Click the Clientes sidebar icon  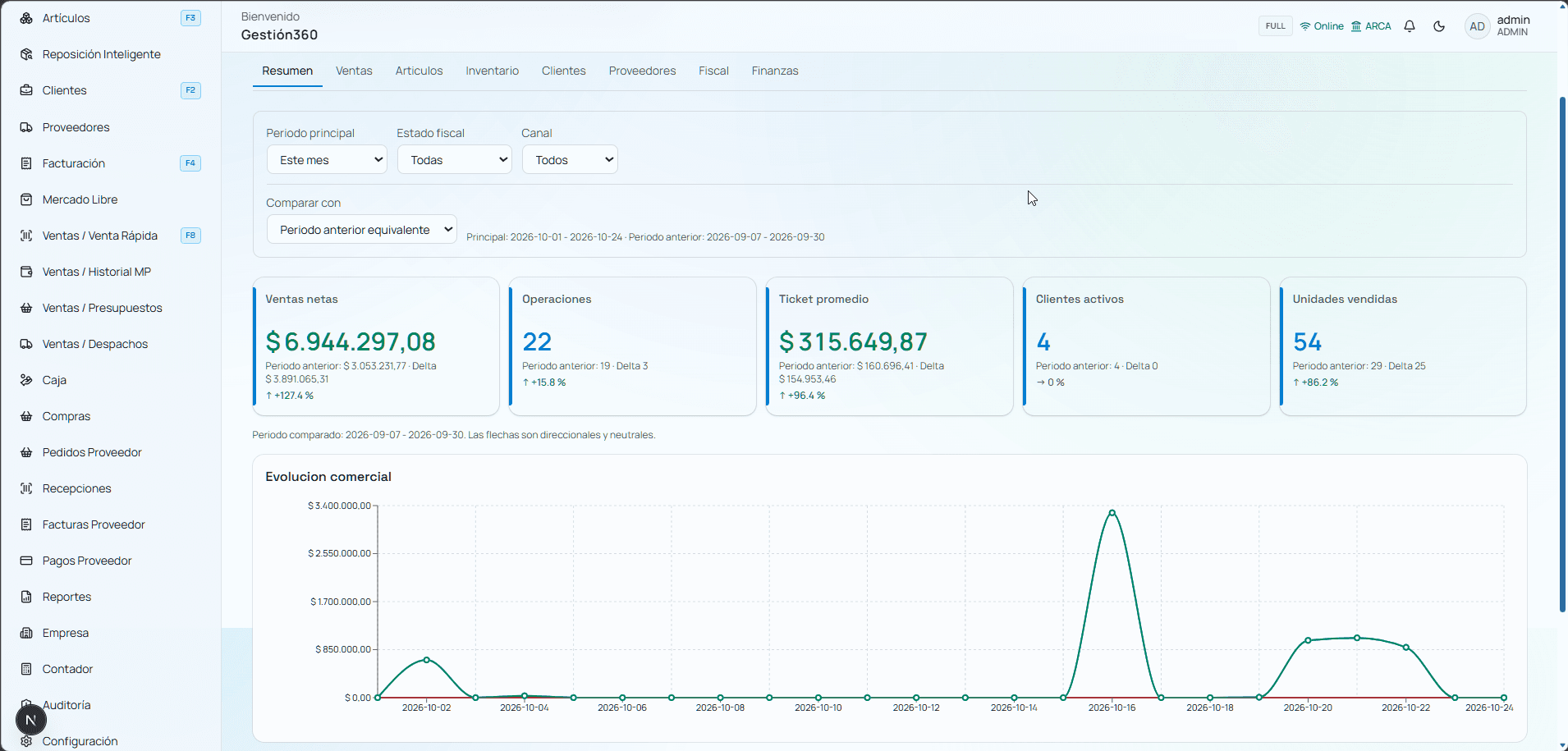(x=26, y=90)
